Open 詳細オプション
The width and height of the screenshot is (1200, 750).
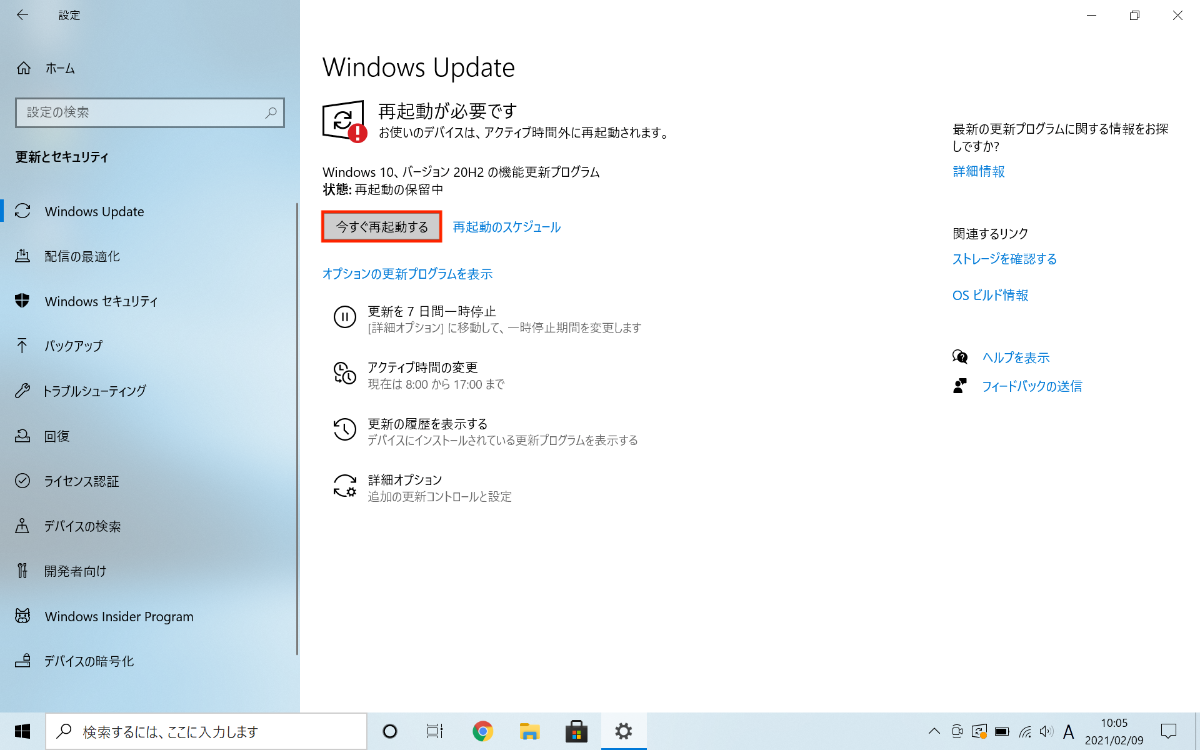click(405, 480)
